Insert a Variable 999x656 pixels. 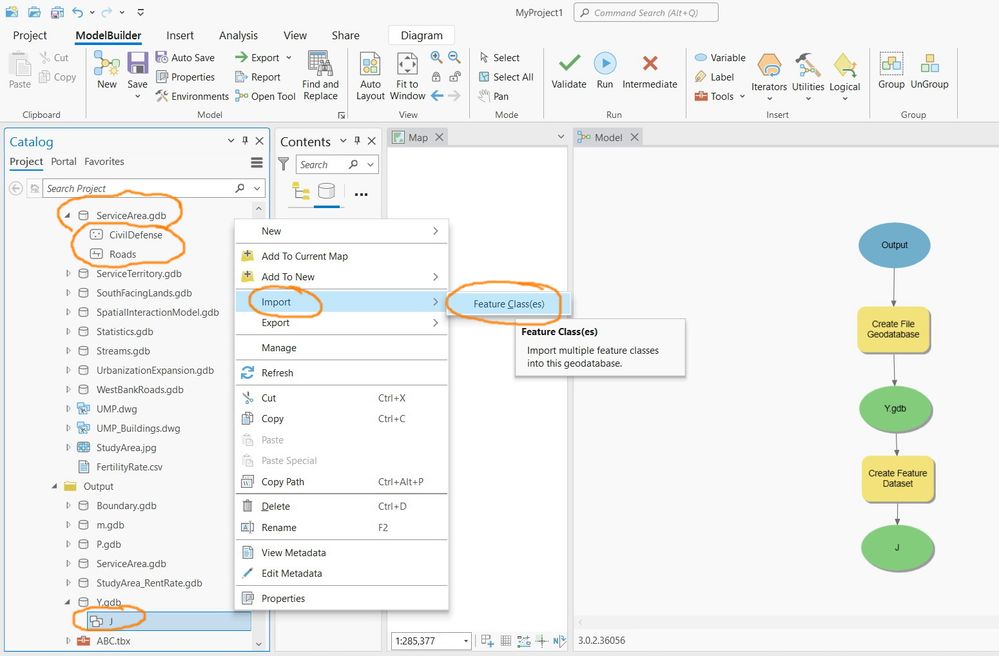[720, 57]
